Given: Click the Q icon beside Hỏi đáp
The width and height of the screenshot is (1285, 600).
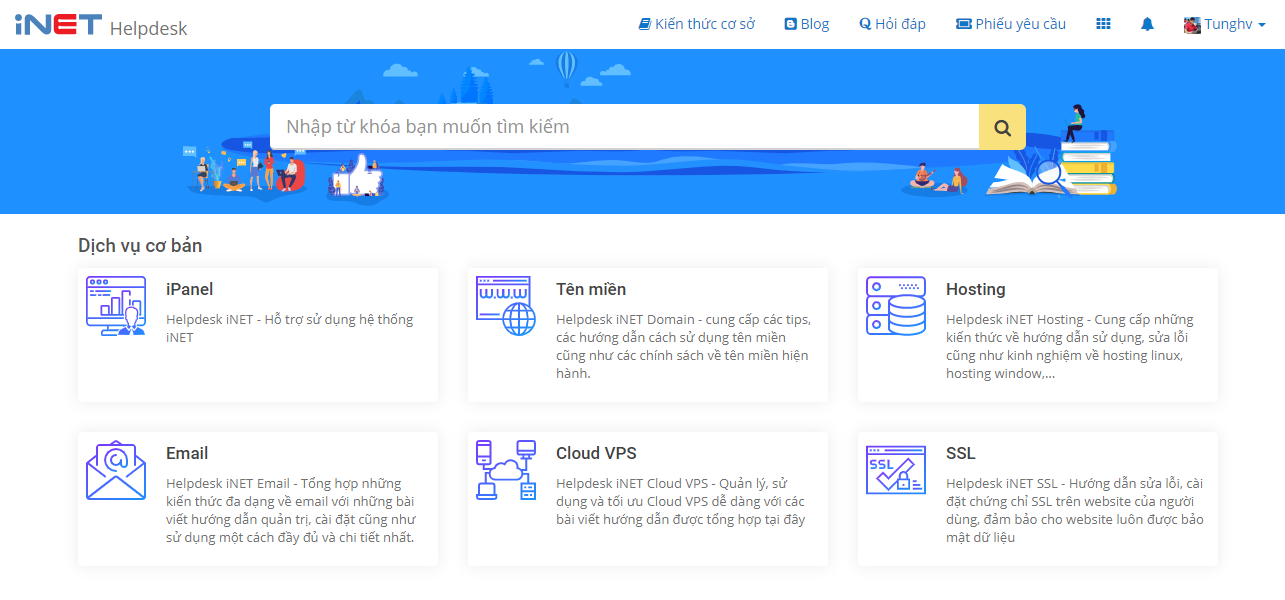Looking at the screenshot, I should point(865,24).
